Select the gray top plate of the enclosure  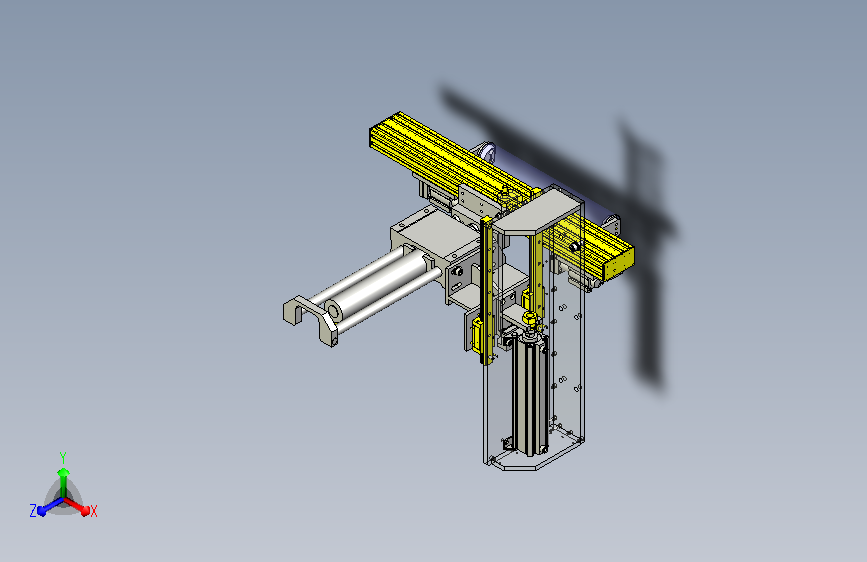pyautogui.click(x=536, y=211)
